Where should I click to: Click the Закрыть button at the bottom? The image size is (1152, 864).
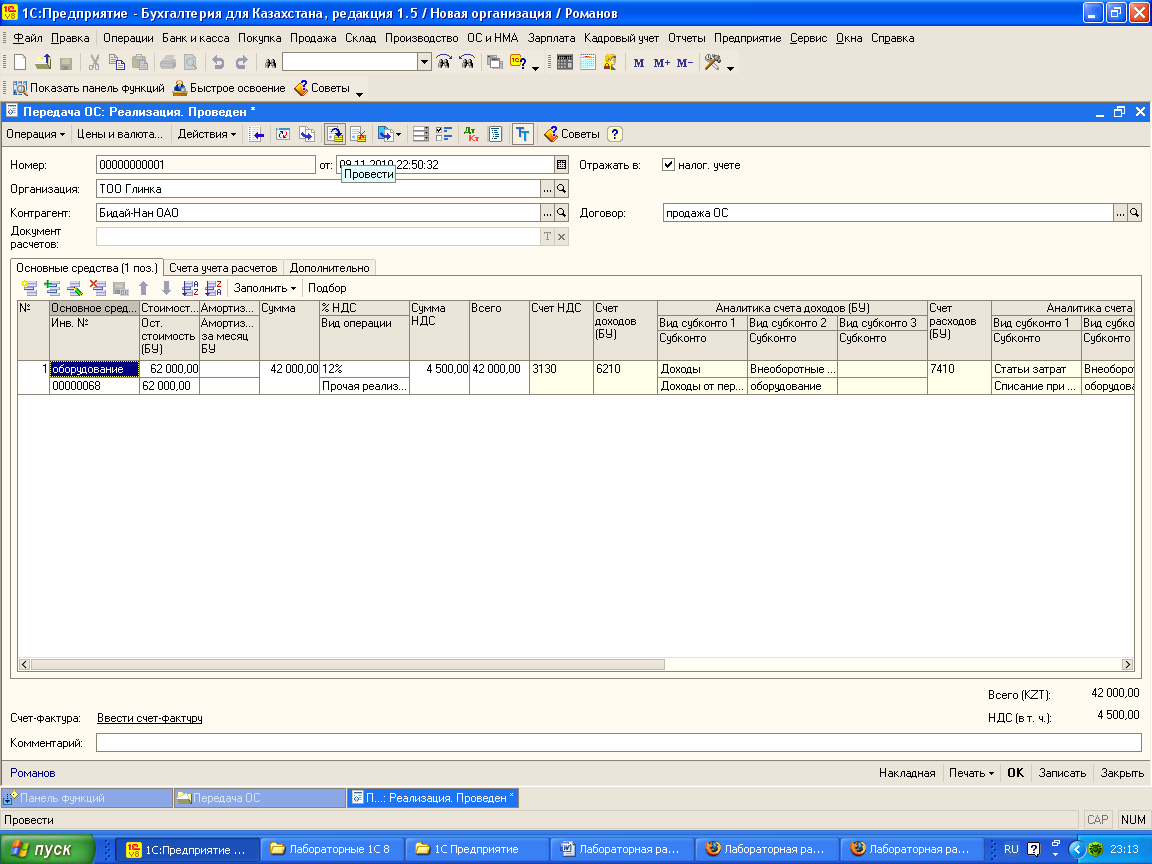(1122, 773)
